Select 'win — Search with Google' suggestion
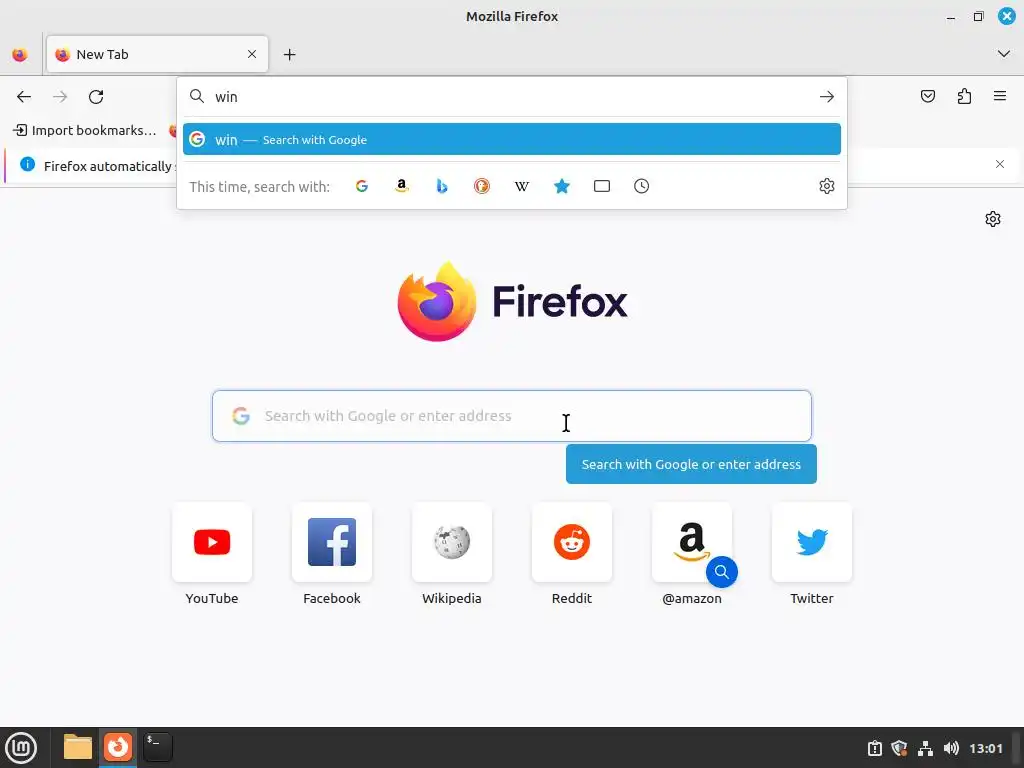This screenshot has width=1024, height=768. click(512, 139)
